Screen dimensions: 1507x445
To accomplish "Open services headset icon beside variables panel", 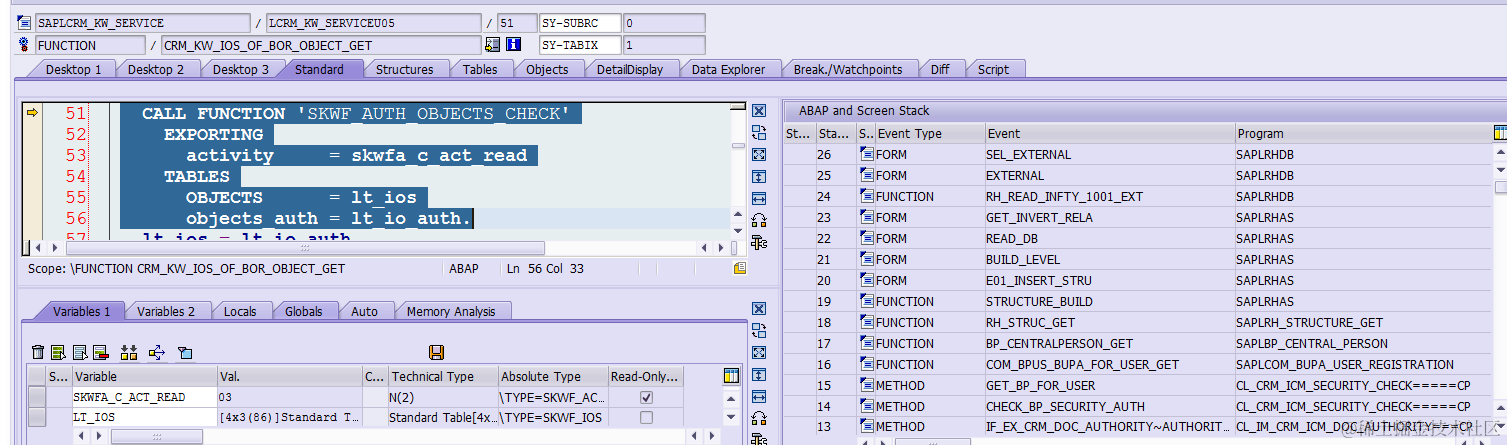I will (x=759, y=419).
